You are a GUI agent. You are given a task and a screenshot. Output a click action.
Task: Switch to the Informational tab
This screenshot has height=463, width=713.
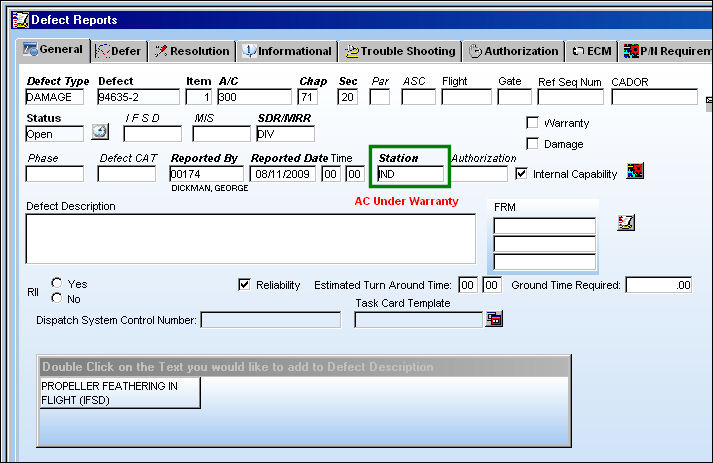point(287,51)
